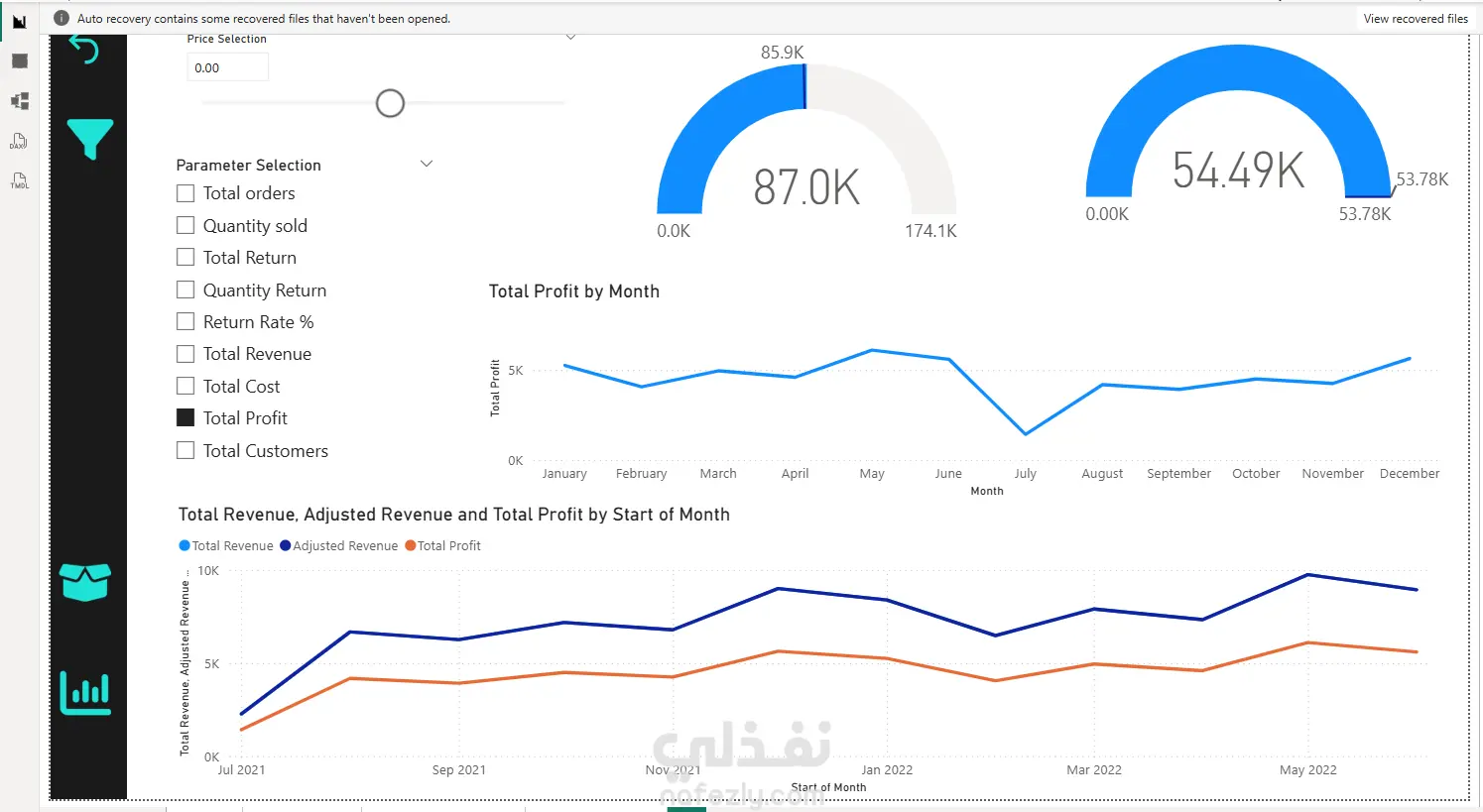Screen dimensions: 1483x812
Task: Enable the Total Revenue checkbox
Action: tap(185, 354)
